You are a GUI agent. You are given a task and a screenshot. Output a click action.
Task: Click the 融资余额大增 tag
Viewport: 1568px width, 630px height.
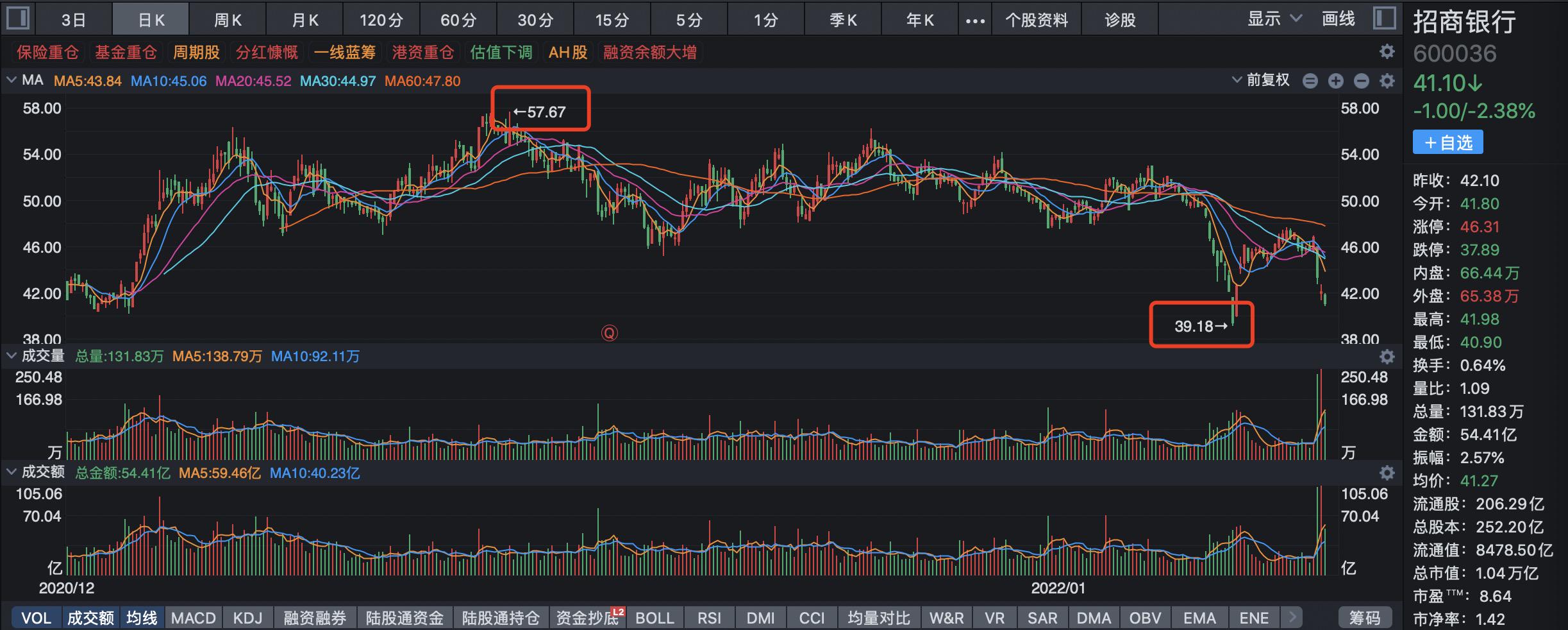coord(650,52)
